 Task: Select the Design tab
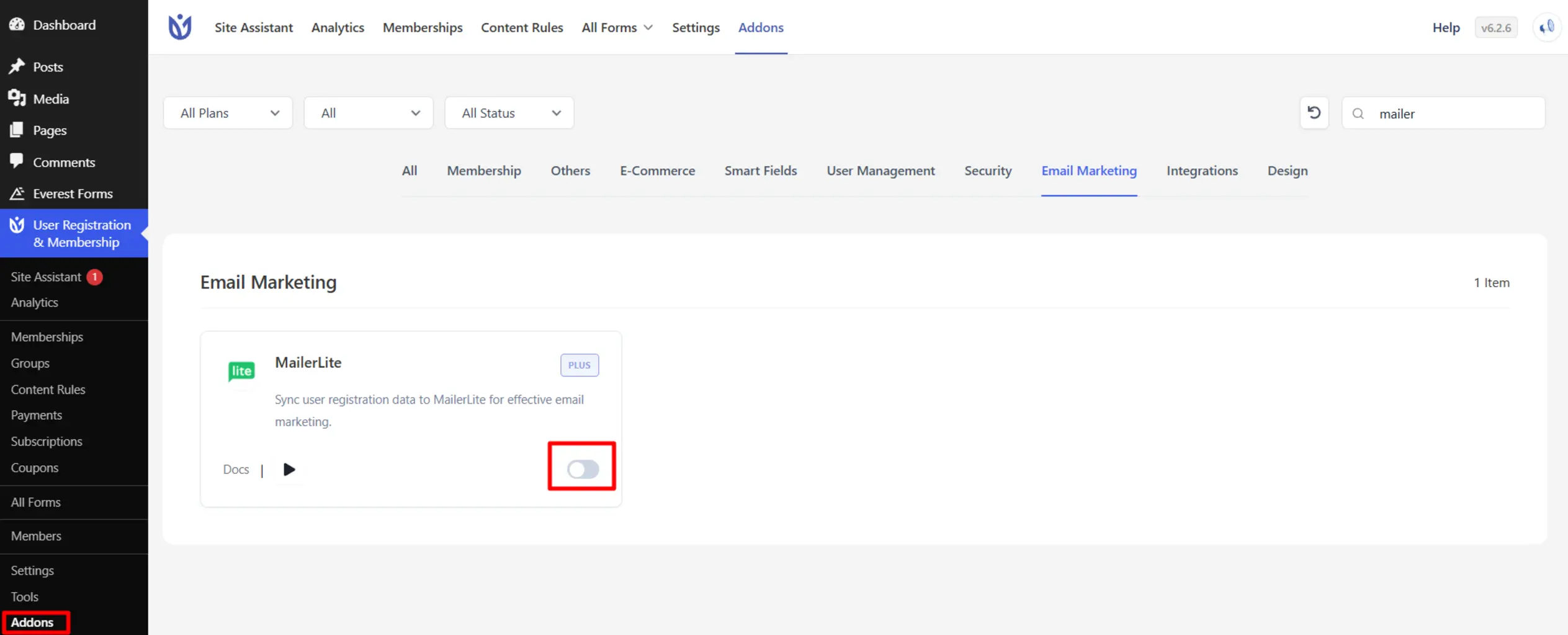click(1288, 171)
